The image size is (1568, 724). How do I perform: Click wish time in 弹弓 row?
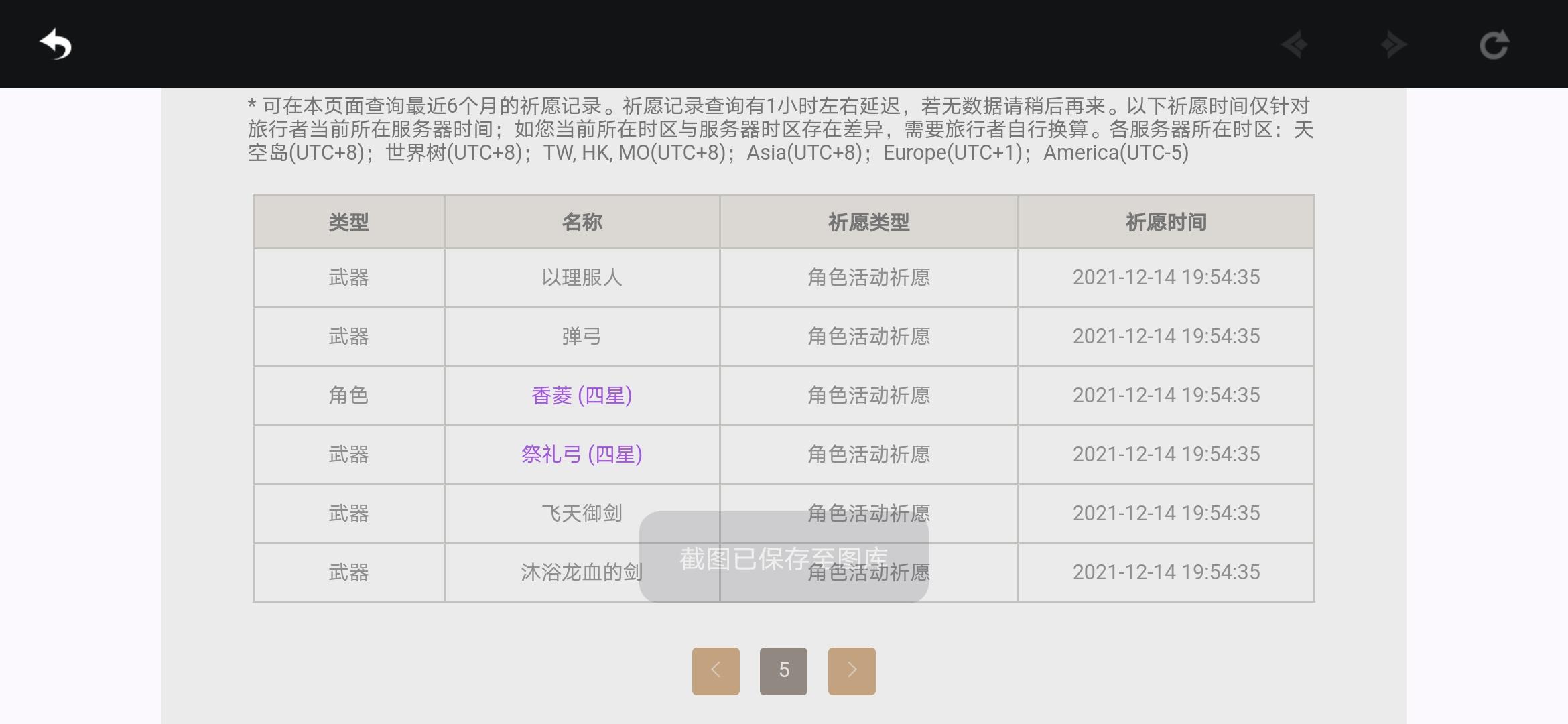pyautogui.click(x=1166, y=337)
